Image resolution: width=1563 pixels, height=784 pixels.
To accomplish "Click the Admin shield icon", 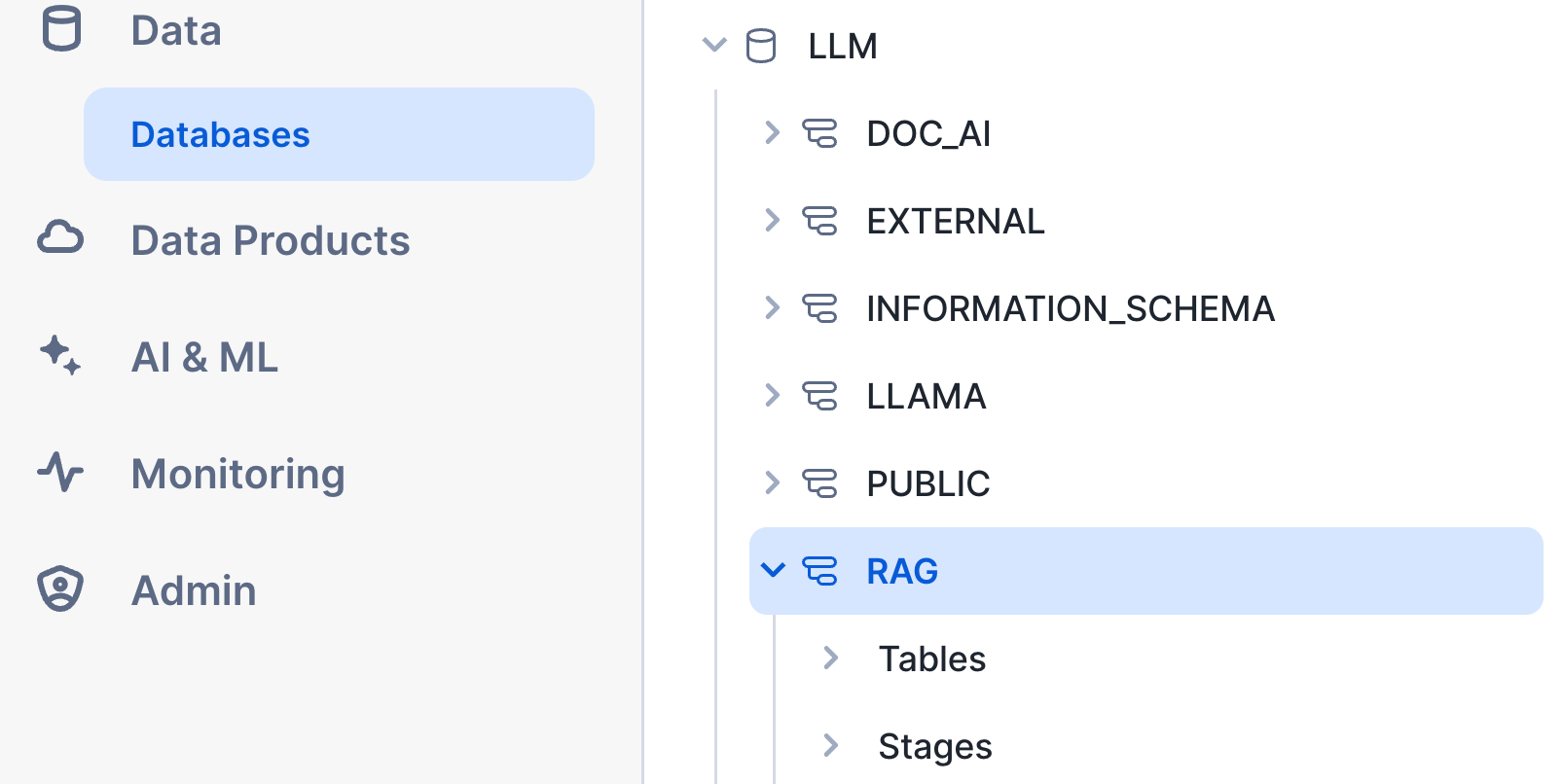I will point(60,588).
